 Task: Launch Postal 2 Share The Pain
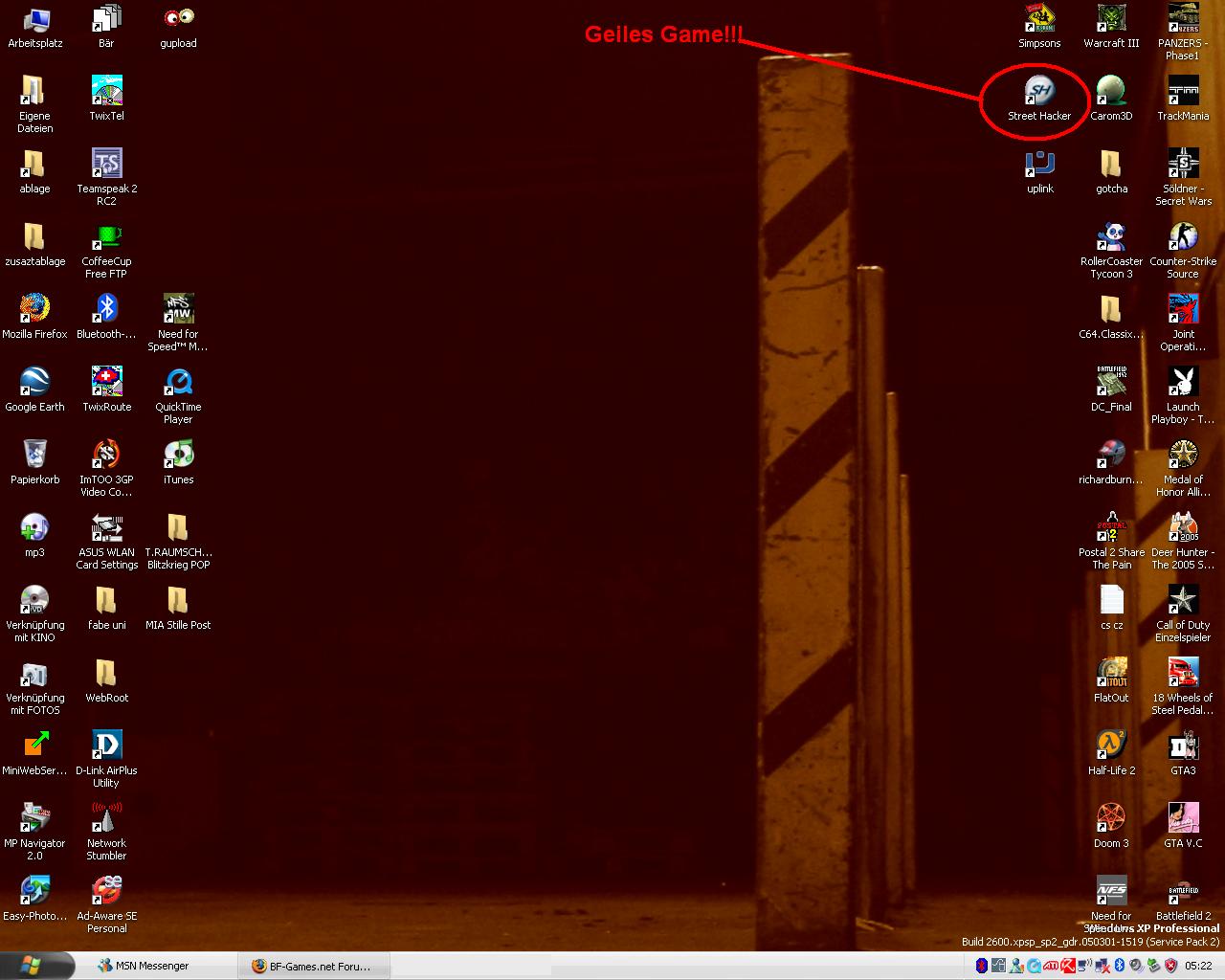point(1111,541)
